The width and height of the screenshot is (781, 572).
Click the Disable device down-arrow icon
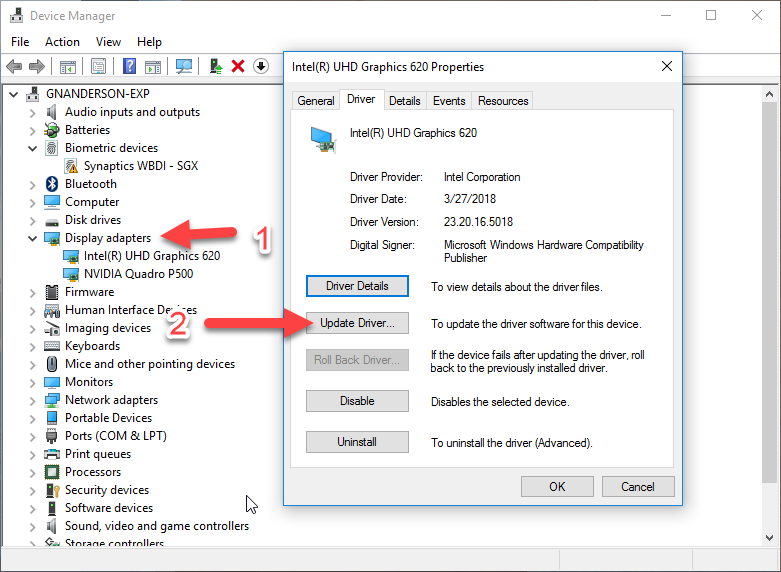[261, 66]
